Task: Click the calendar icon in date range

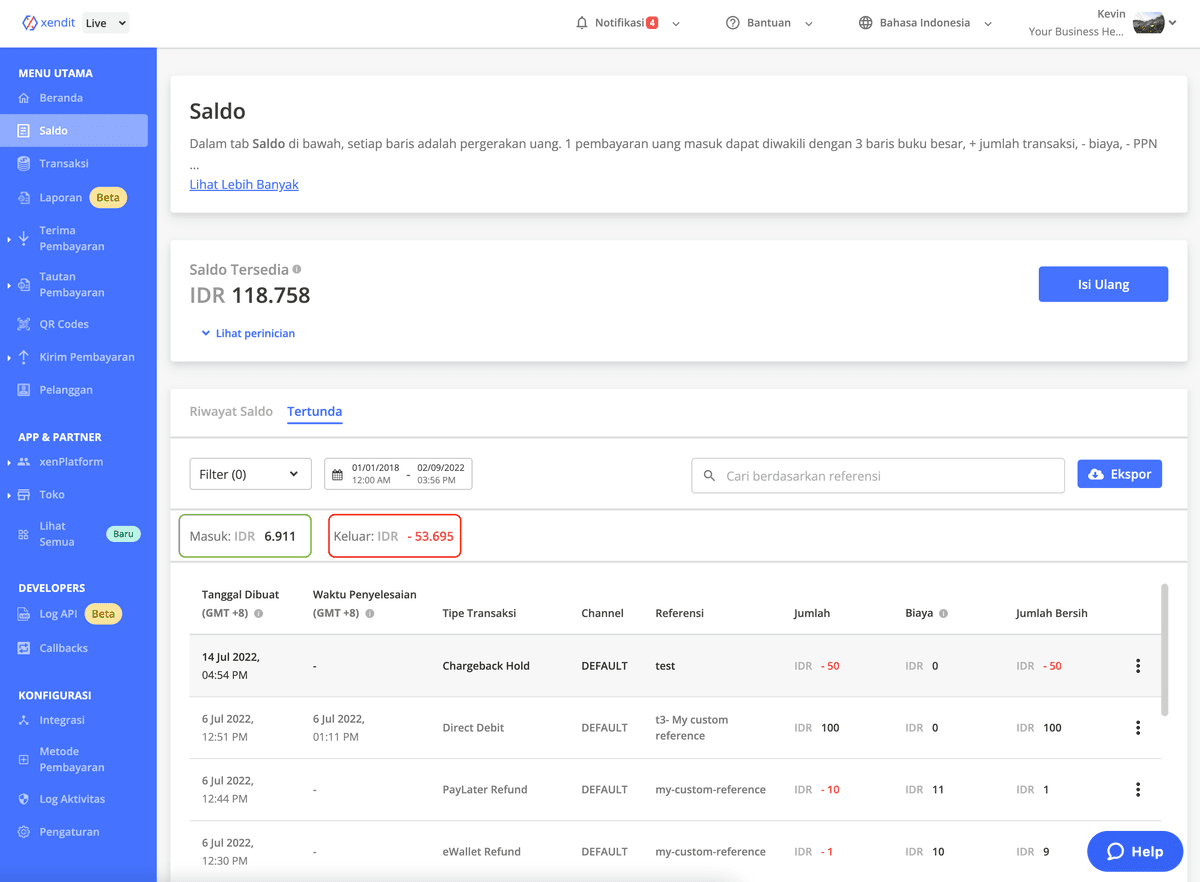Action: coord(337,474)
